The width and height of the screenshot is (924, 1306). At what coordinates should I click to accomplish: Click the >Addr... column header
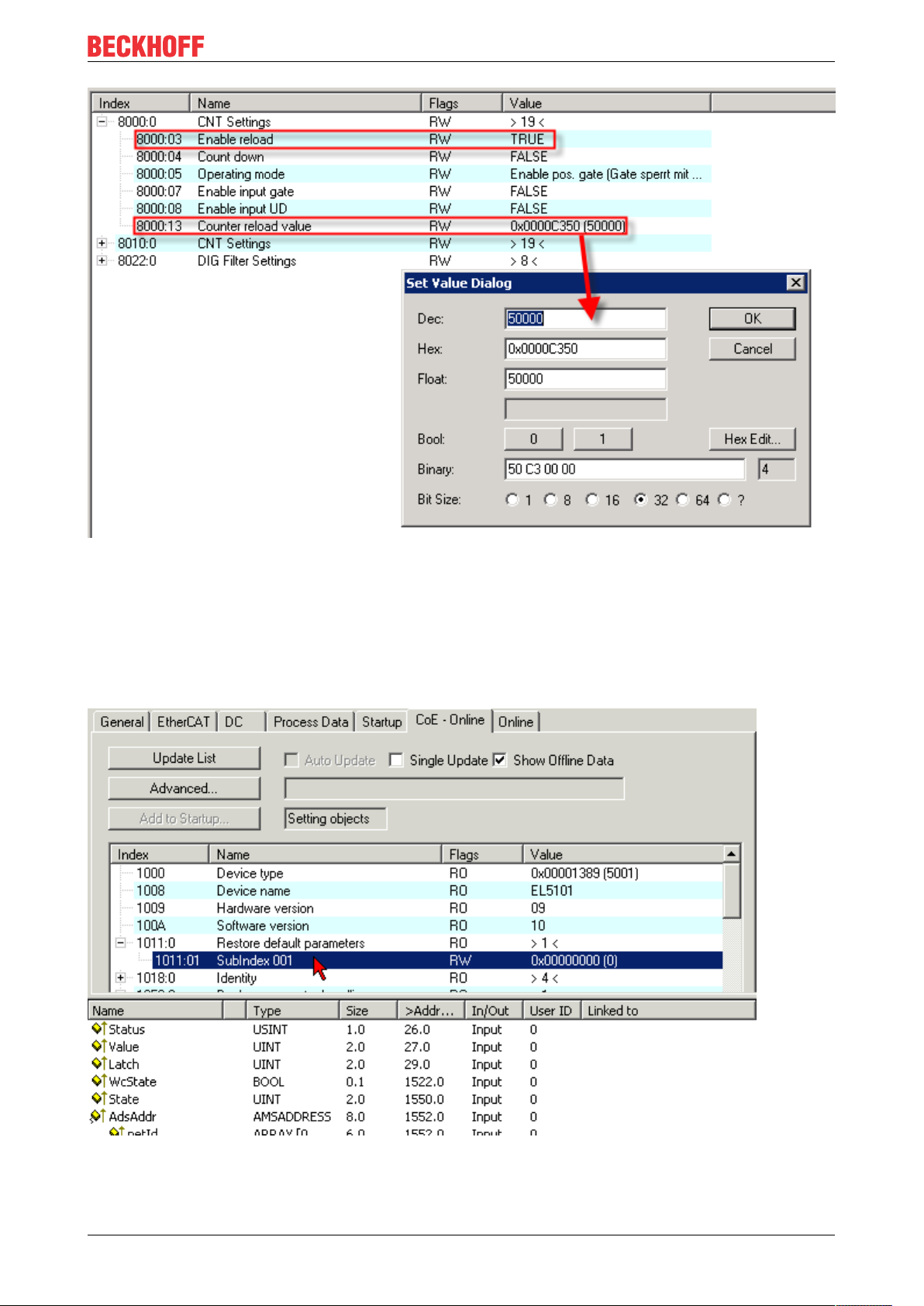click(430, 1010)
